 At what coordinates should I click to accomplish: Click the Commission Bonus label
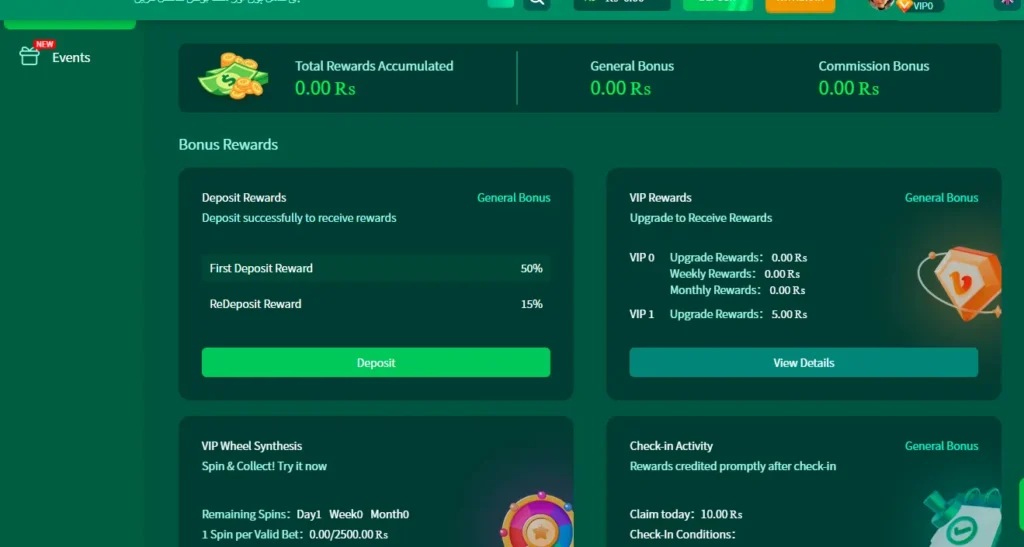tap(874, 66)
